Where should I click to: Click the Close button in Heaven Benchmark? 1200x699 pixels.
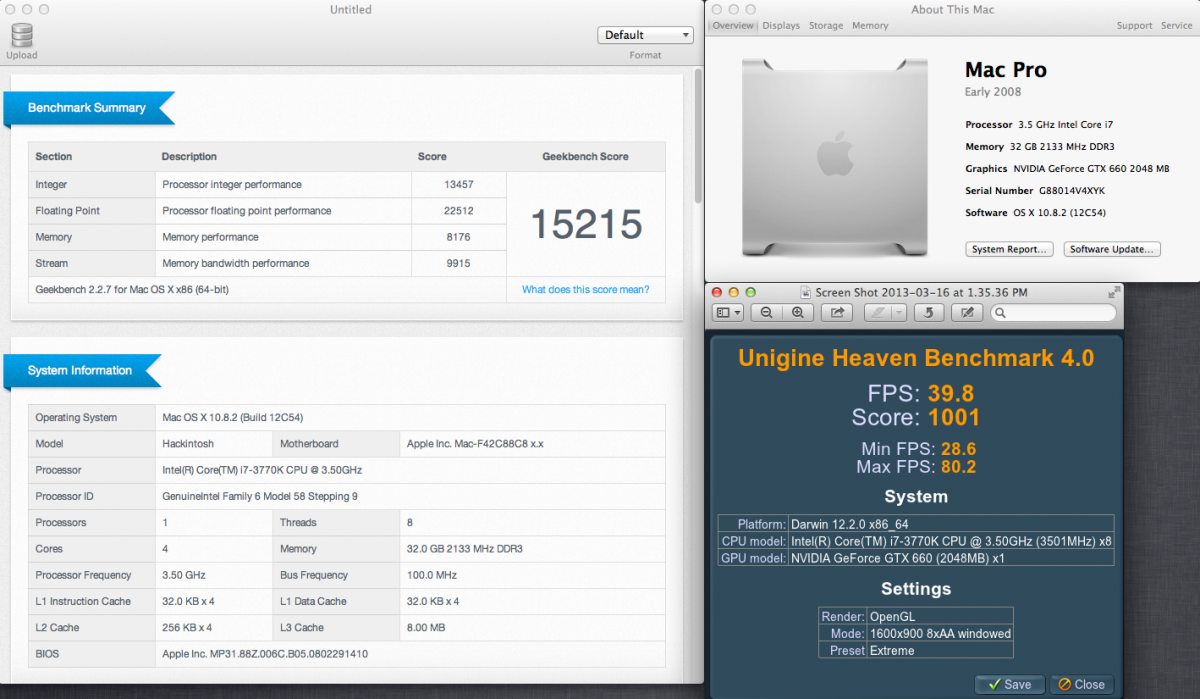point(1081,684)
